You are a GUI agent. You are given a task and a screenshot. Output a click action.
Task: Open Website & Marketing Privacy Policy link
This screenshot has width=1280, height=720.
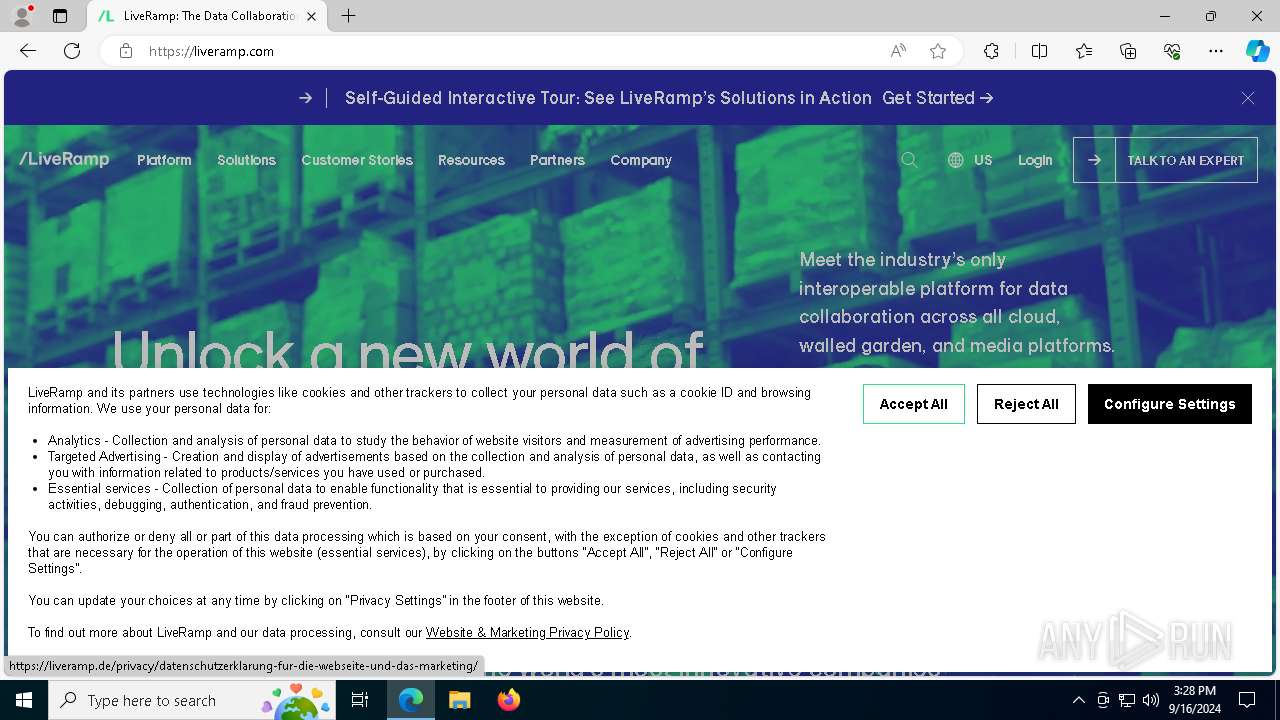point(527,632)
